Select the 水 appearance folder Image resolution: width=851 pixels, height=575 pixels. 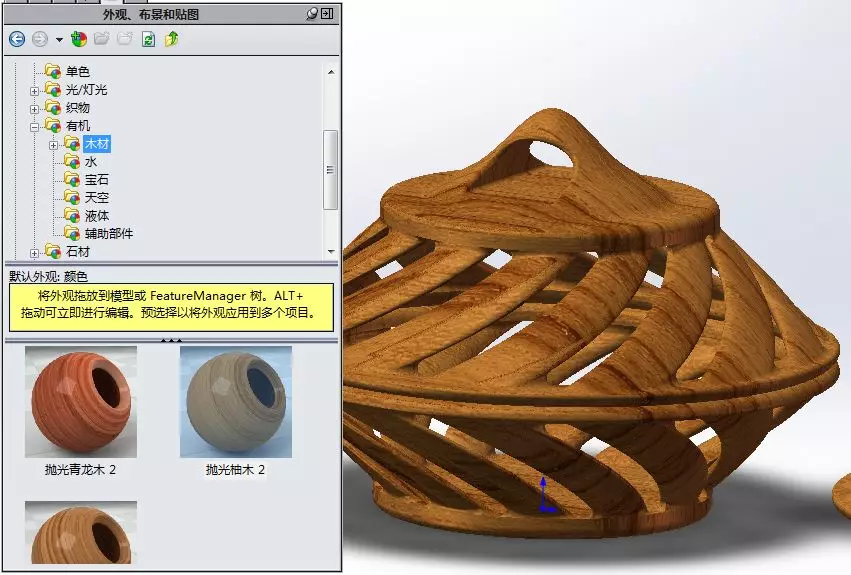91,161
